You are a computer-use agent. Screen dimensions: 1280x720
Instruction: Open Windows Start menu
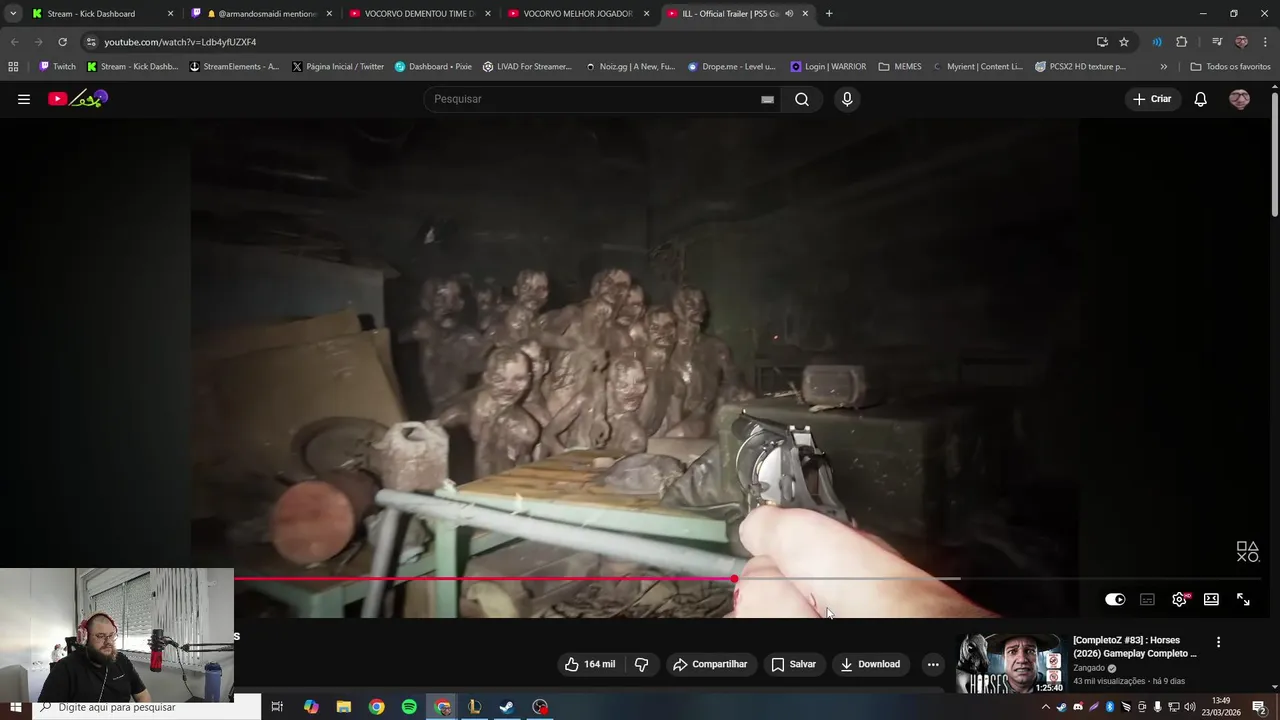(x=15, y=707)
